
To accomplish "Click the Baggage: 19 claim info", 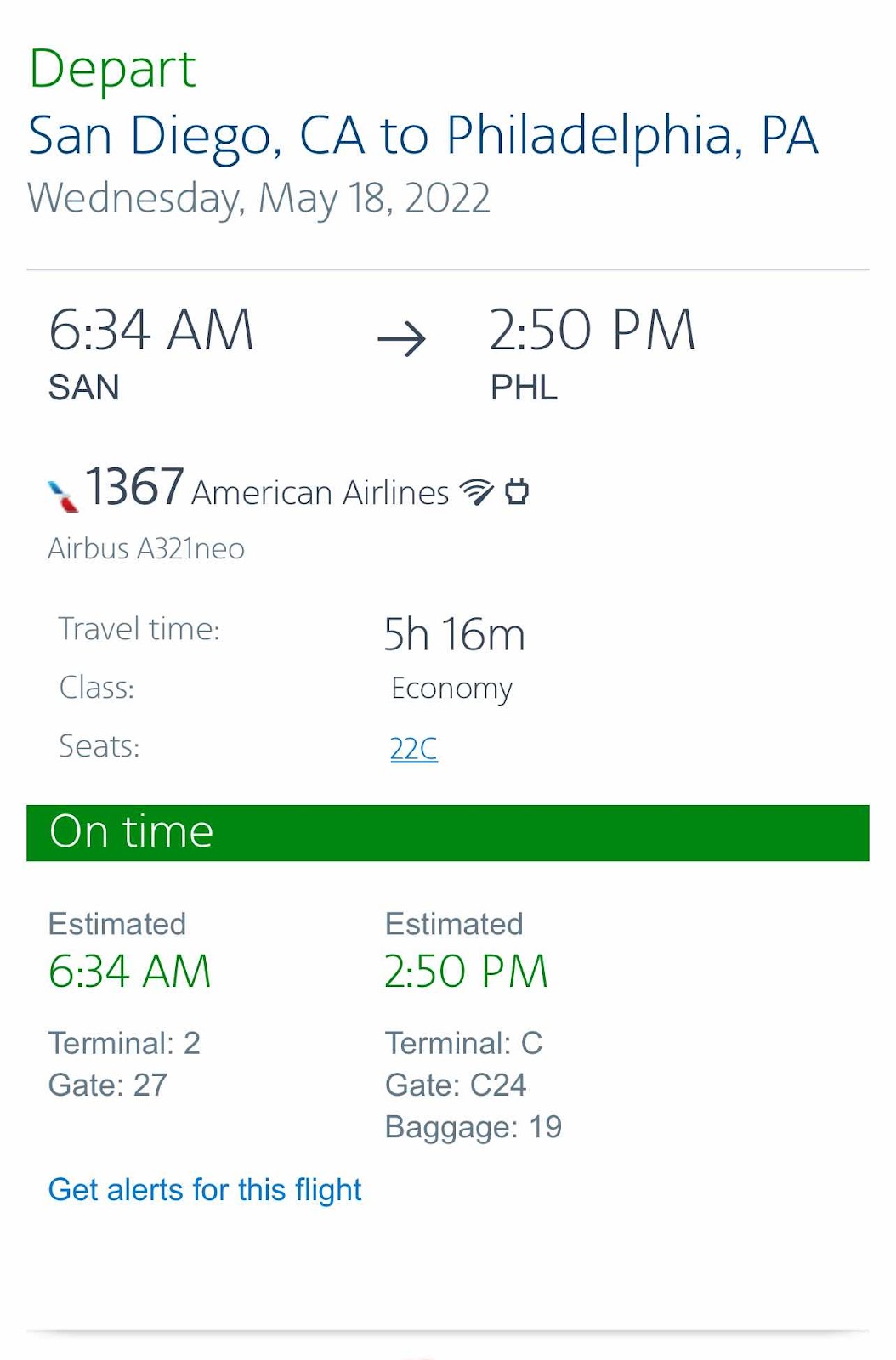I will [474, 1128].
